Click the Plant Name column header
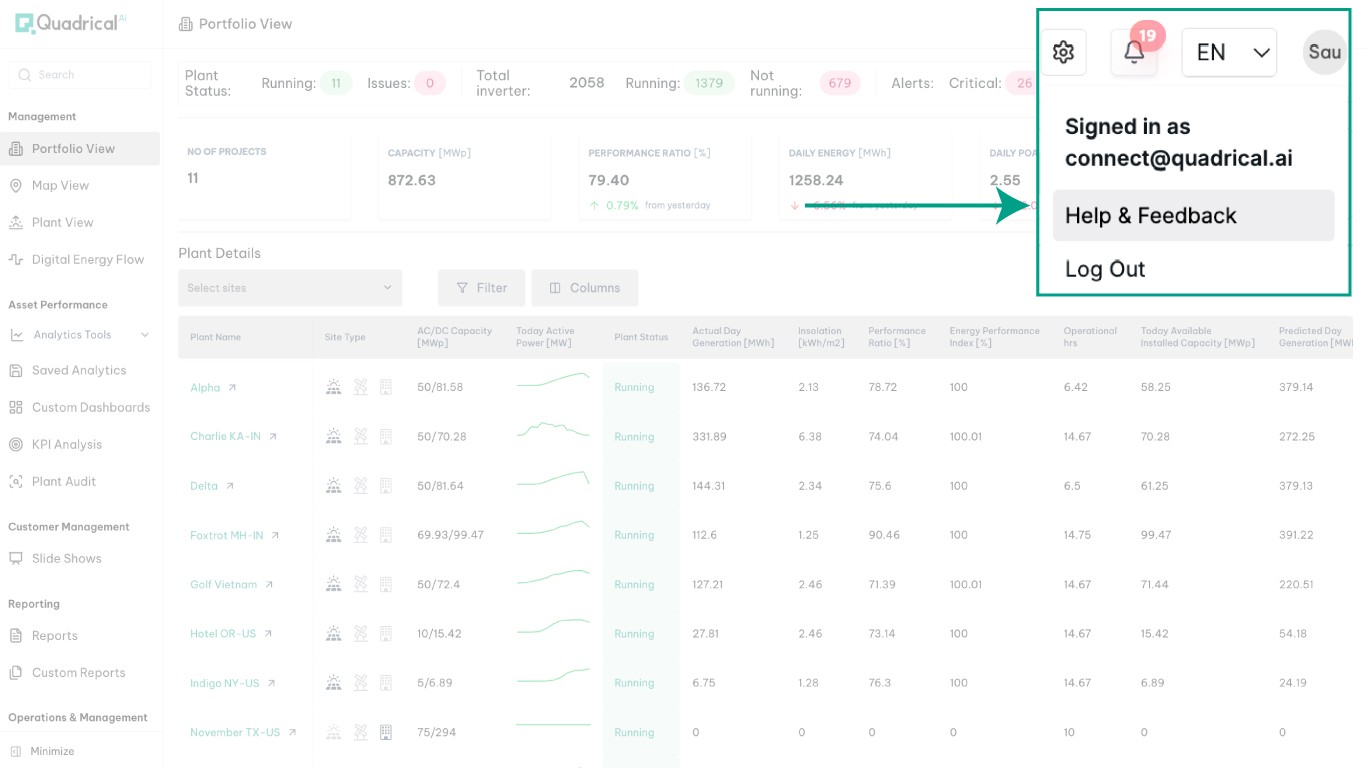The width and height of the screenshot is (1366, 768). point(216,338)
